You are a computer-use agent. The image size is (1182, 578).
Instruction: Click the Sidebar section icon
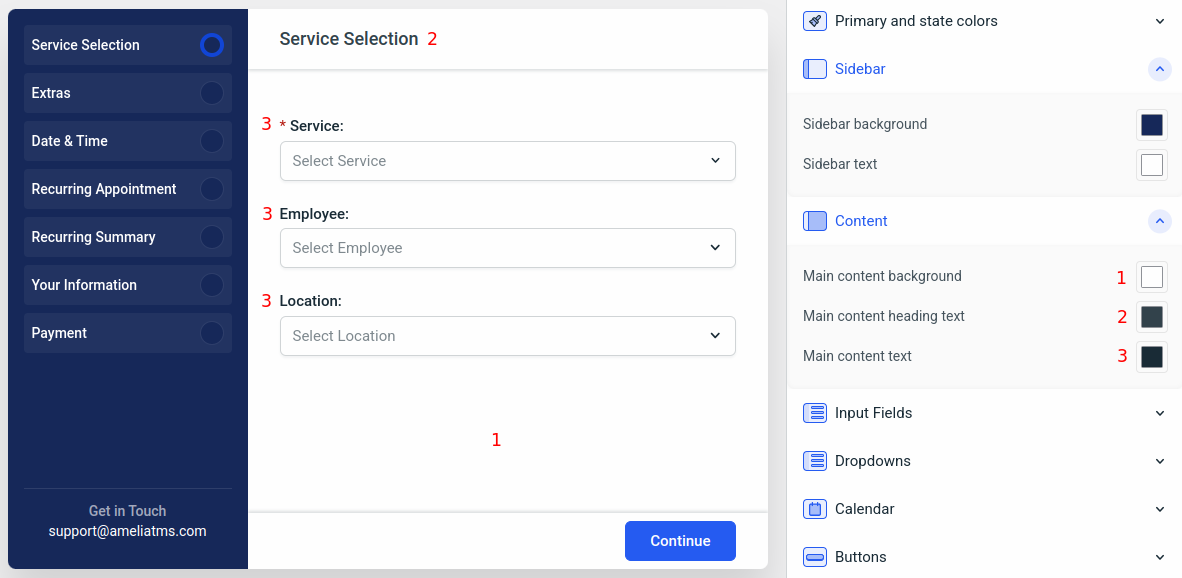[815, 69]
